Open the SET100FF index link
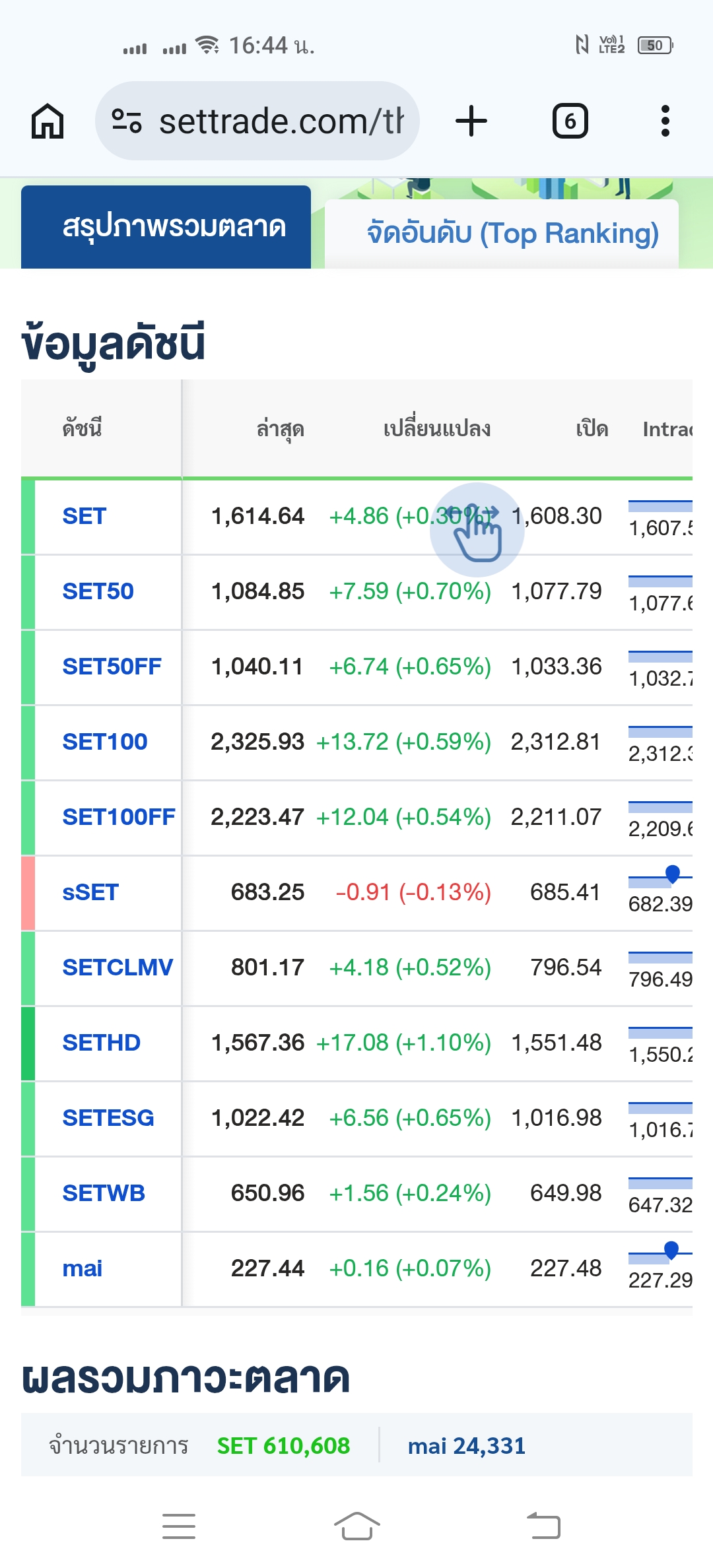This screenshot has width=713, height=1568. pos(119,817)
